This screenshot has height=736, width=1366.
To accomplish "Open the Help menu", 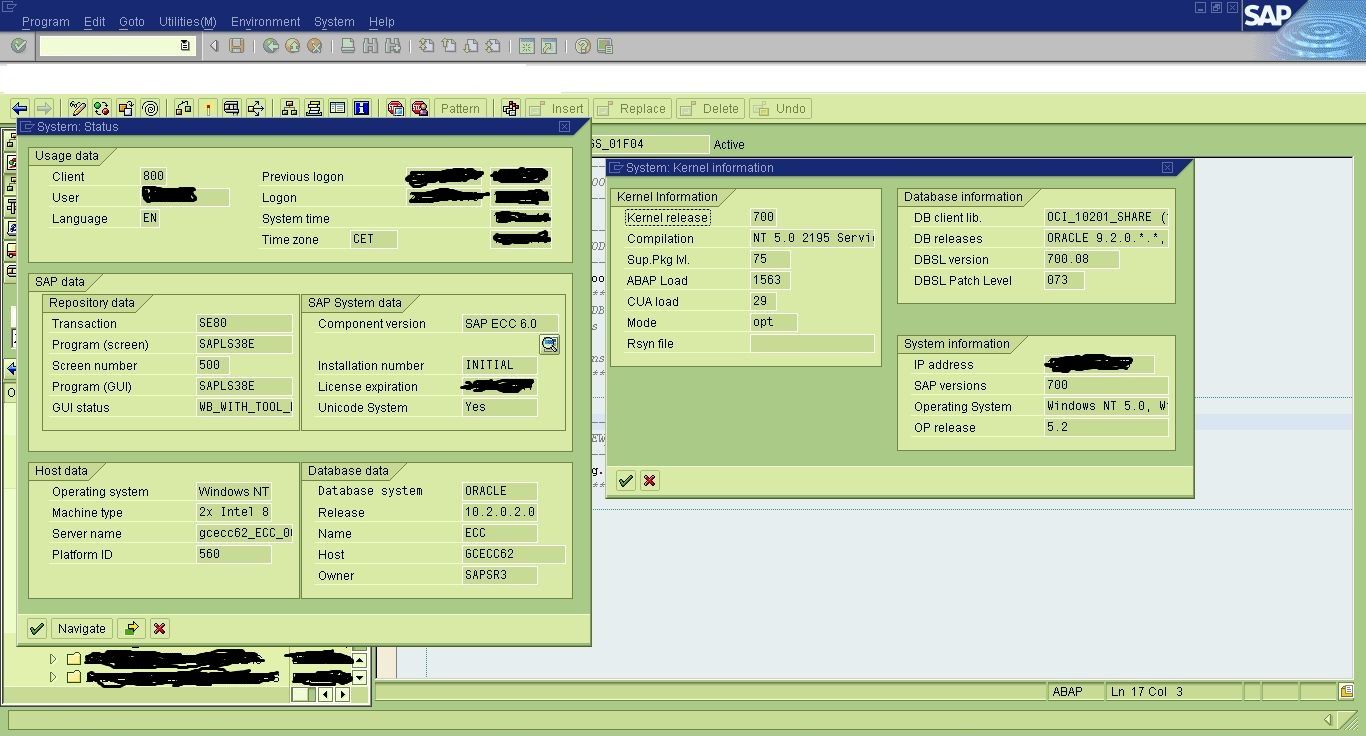I will [x=382, y=22].
